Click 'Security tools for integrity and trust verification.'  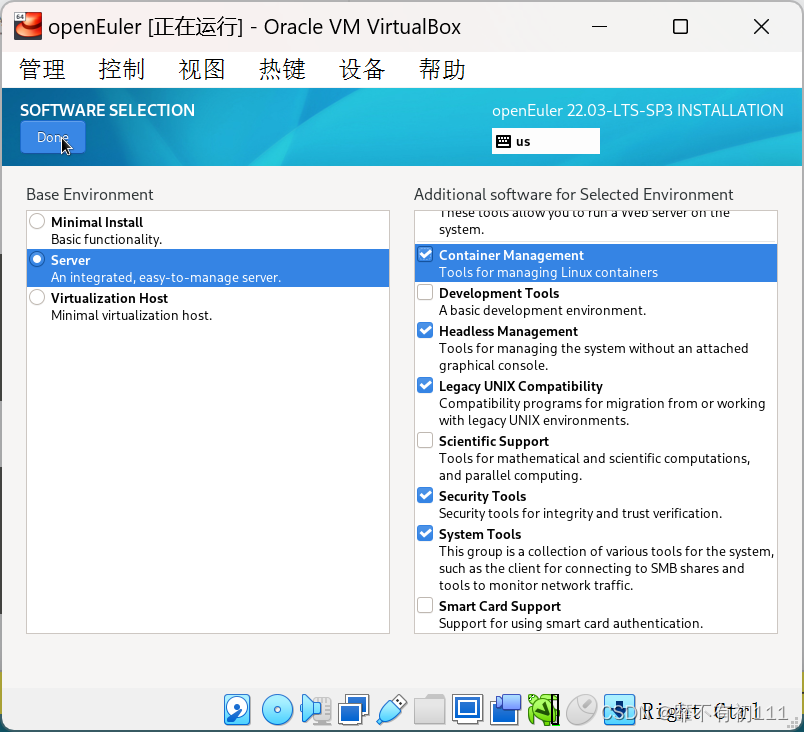[580, 513]
